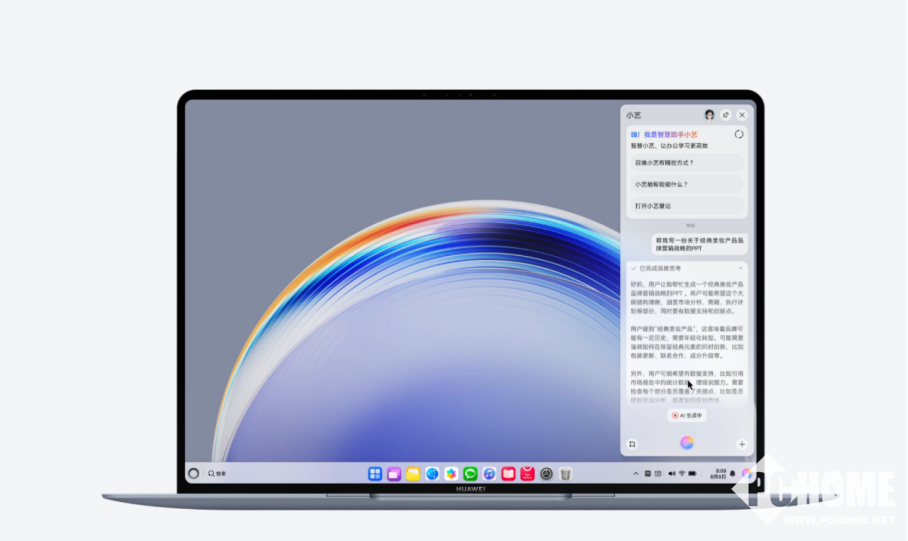
Task: Launch the blue globe browser in dock
Action: point(432,474)
